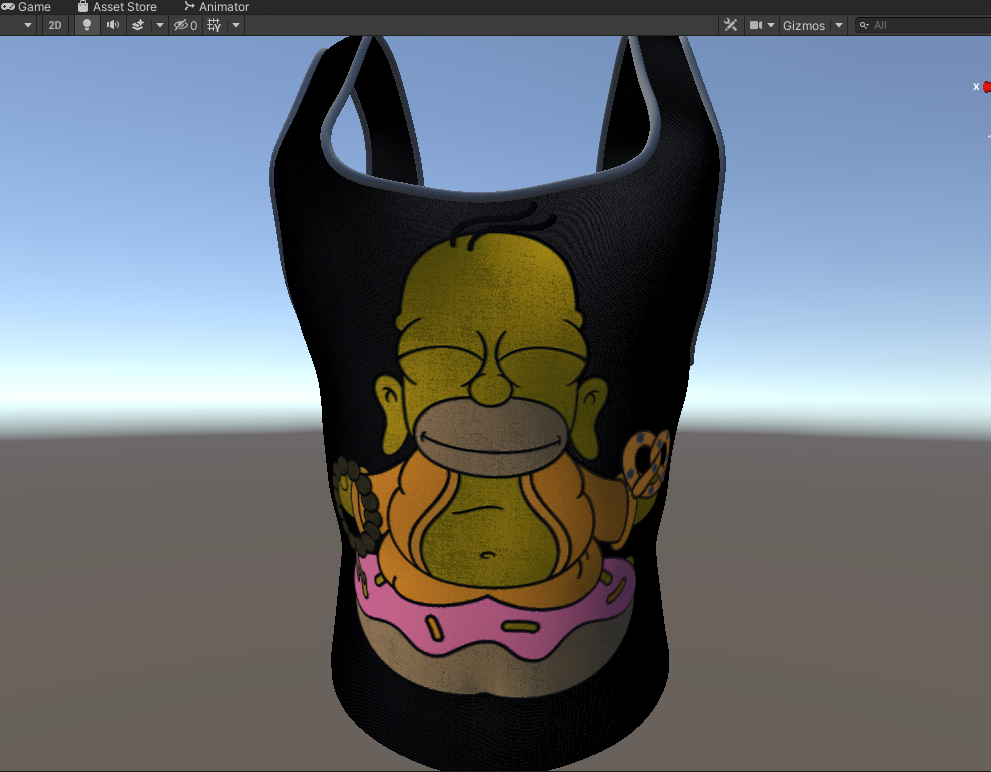Open grid options dropdown arrow

pos(236,25)
